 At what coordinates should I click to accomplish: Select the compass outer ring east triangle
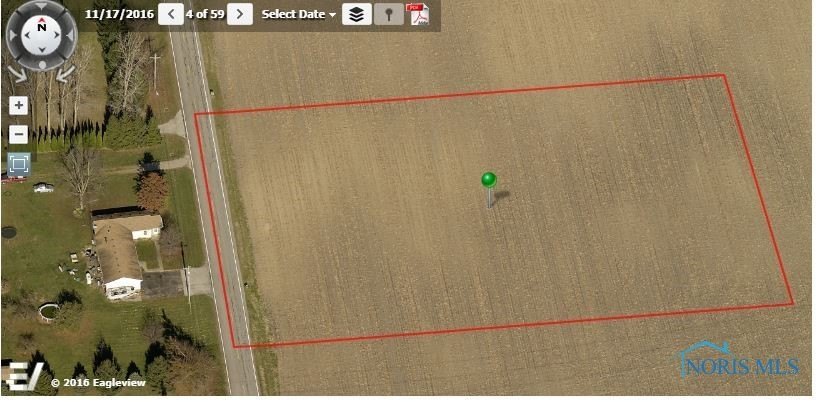point(70,35)
